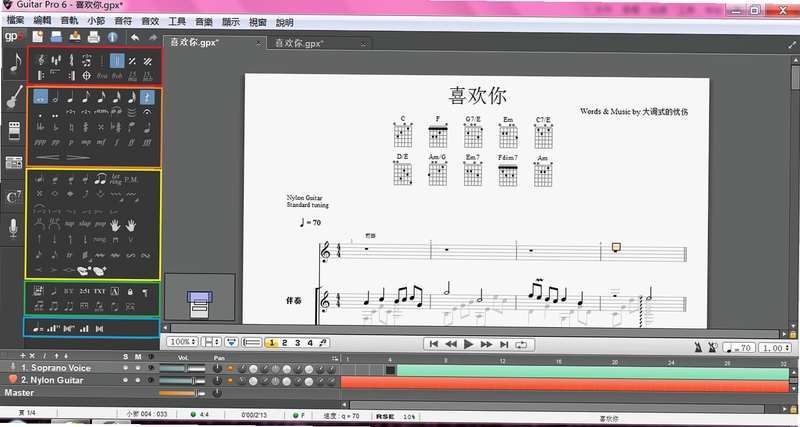Open the instrument guitar panel
Viewport: 800px width, 427px height.
(x=14, y=96)
